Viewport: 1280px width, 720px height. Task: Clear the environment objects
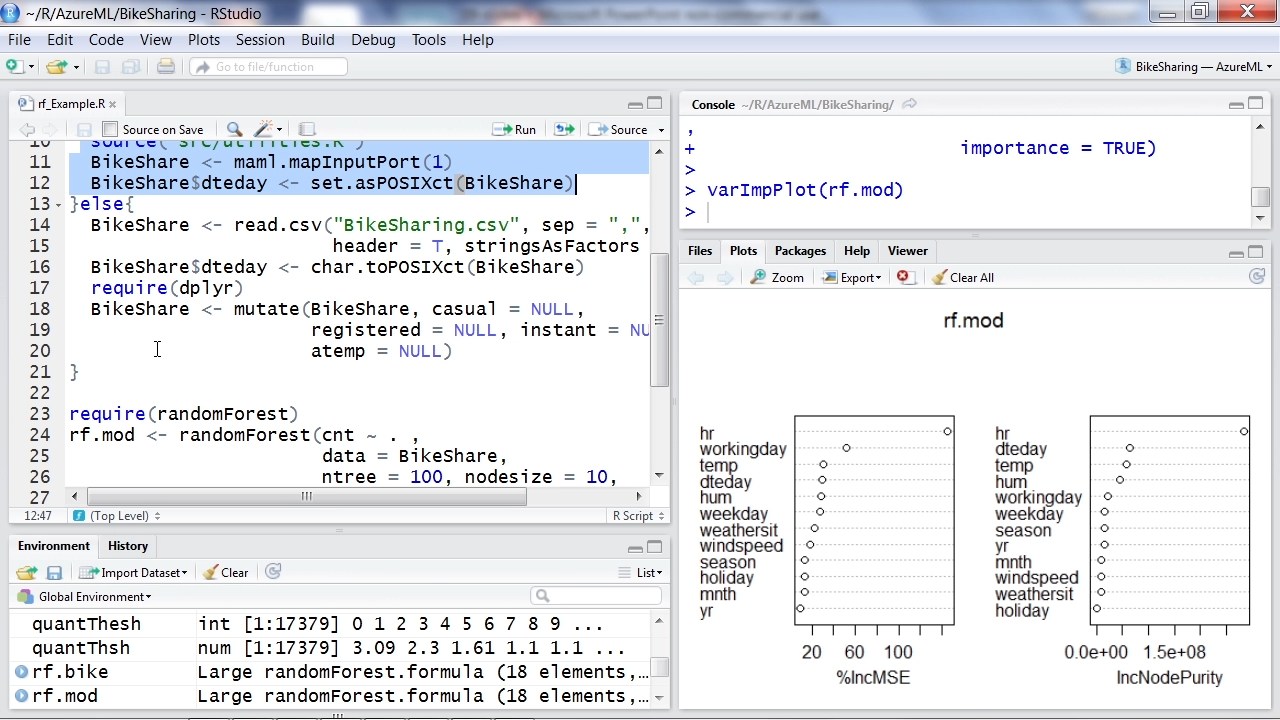pyautogui.click(x=226, y=573)
